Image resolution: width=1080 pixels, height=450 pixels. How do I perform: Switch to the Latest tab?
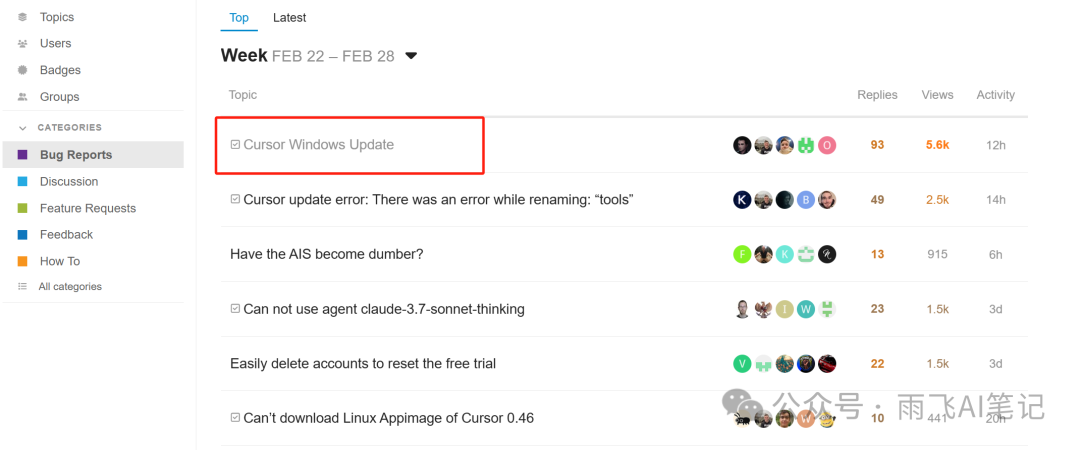tap(289, 18)
